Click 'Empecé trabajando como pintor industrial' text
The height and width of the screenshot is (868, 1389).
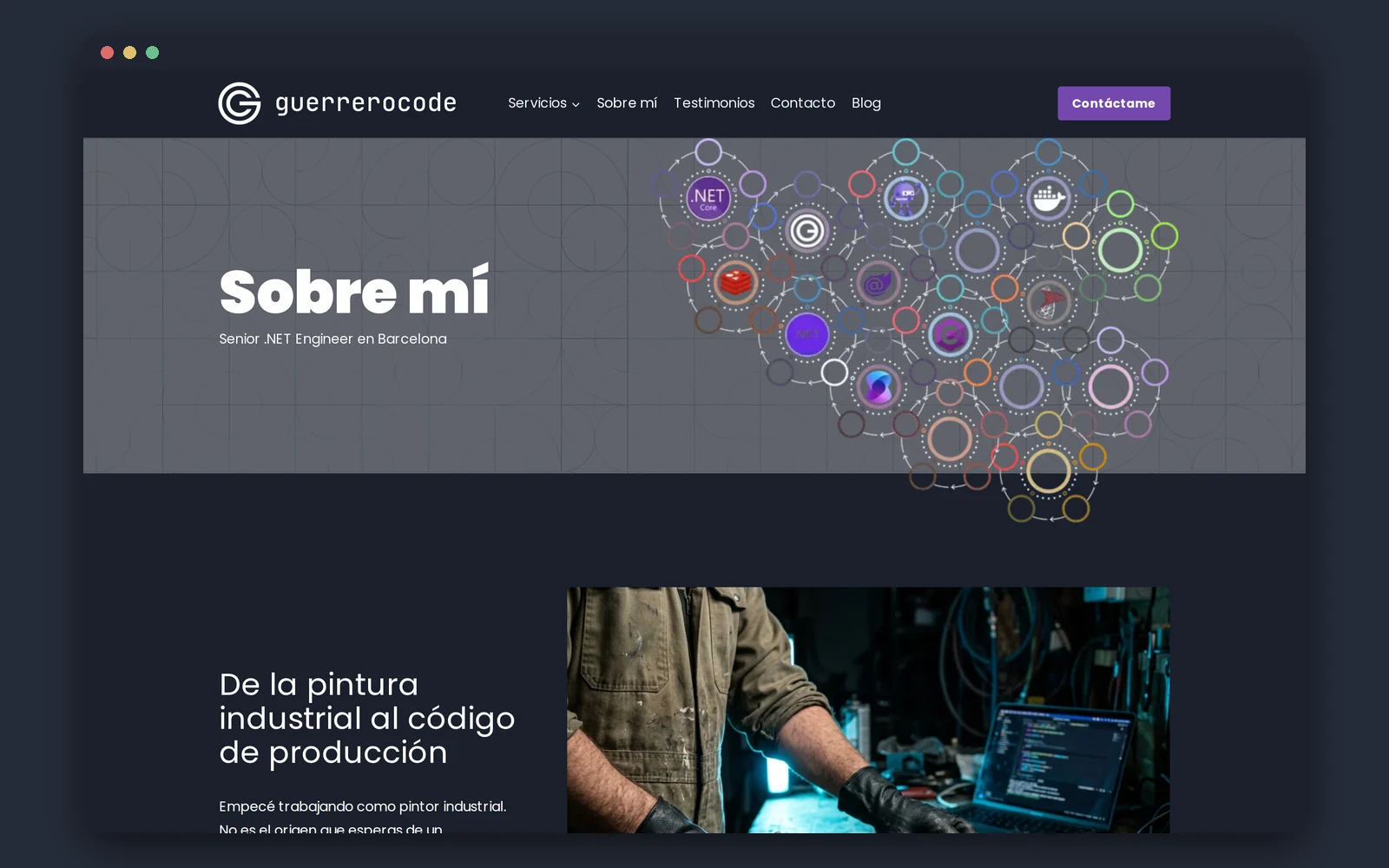[362, 806]
